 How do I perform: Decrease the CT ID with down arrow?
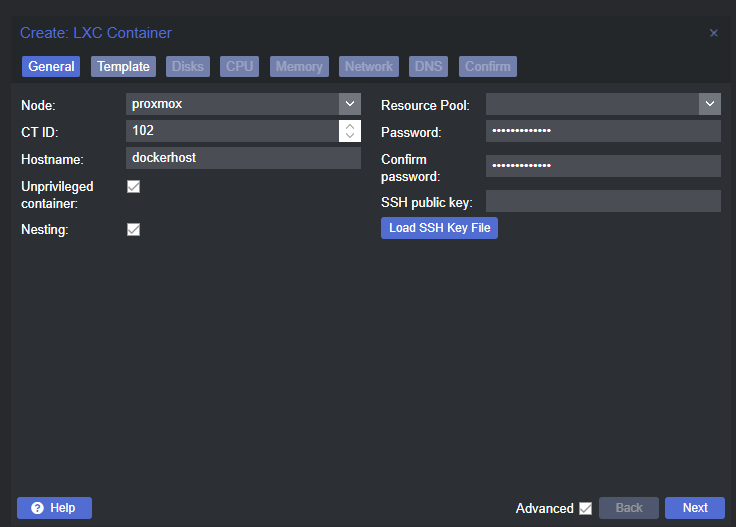tap(350, 136)
